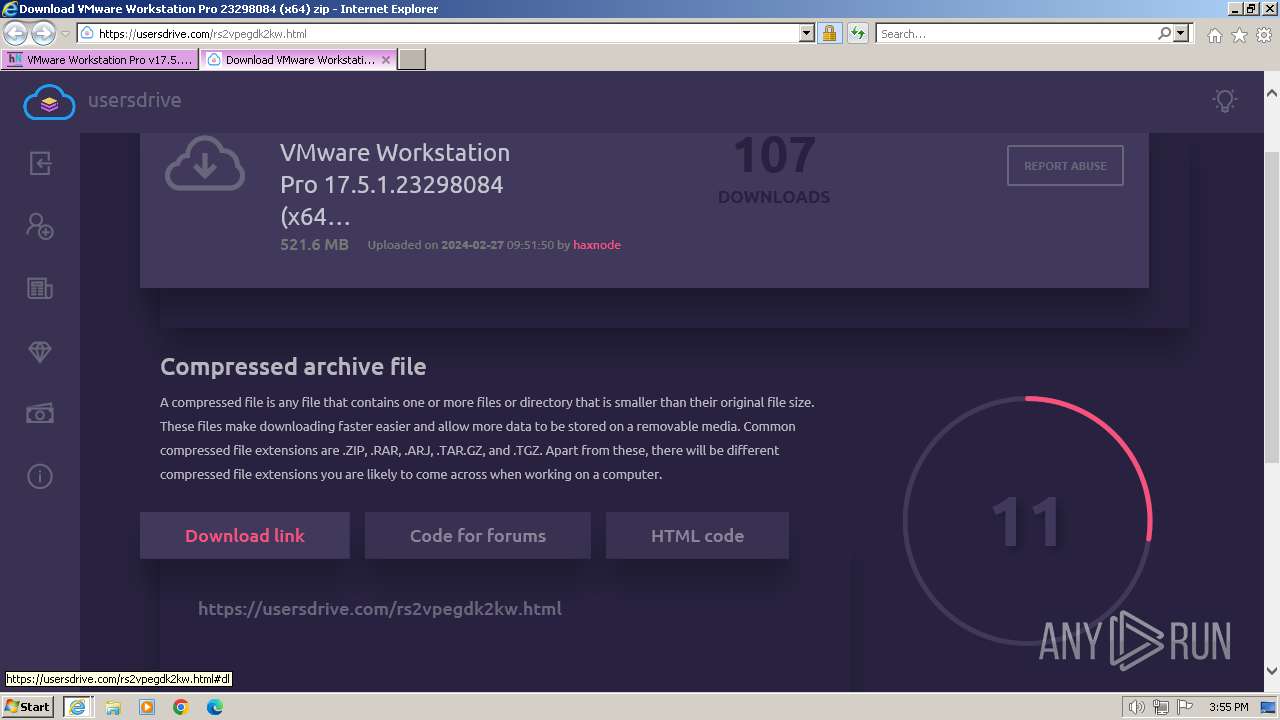Open the diamond premium sidebar icon
This screenshot has height=720, width=1280.
point(40,352)
